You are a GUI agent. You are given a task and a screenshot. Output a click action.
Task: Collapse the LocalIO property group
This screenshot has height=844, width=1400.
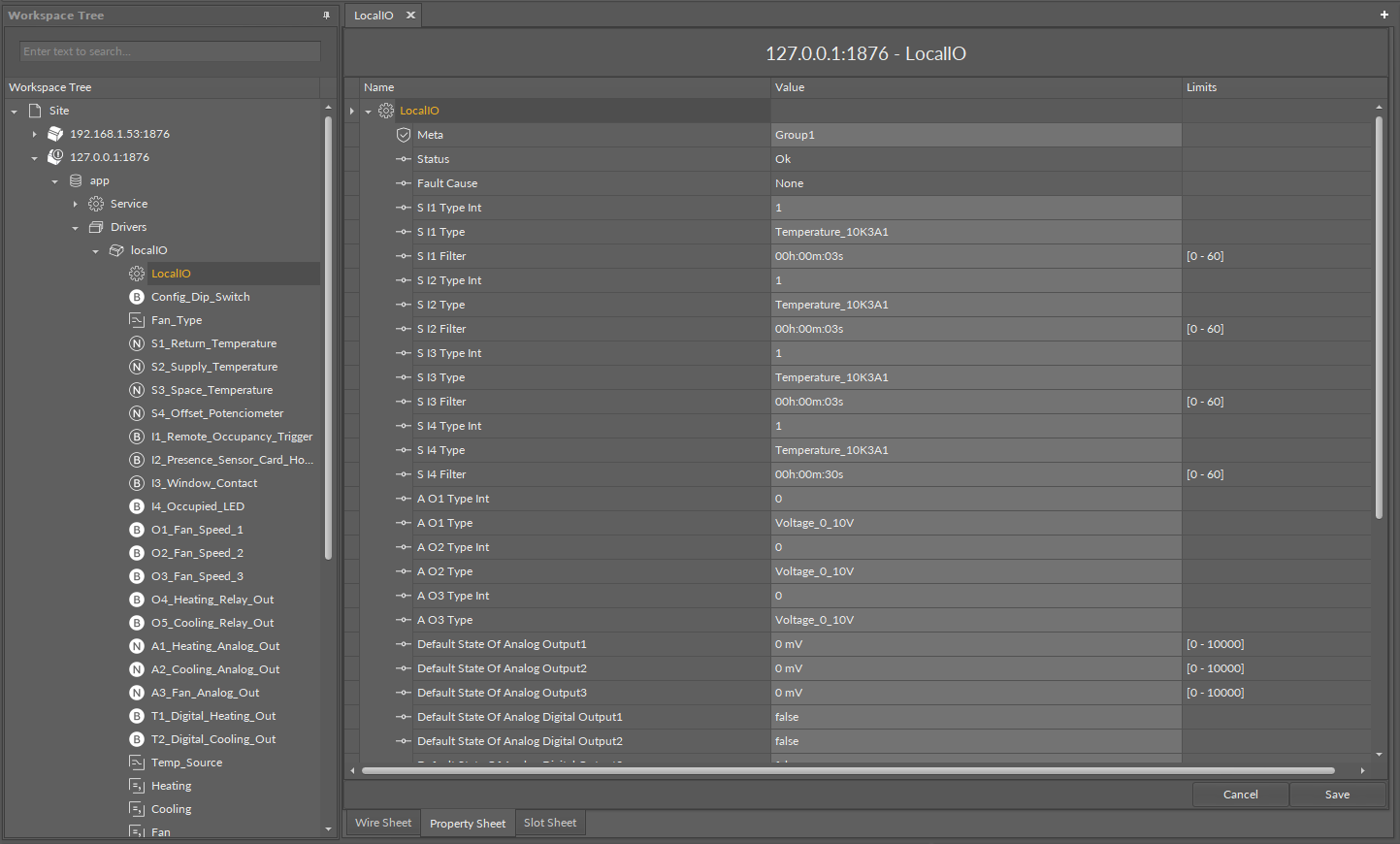coord(369,112)
